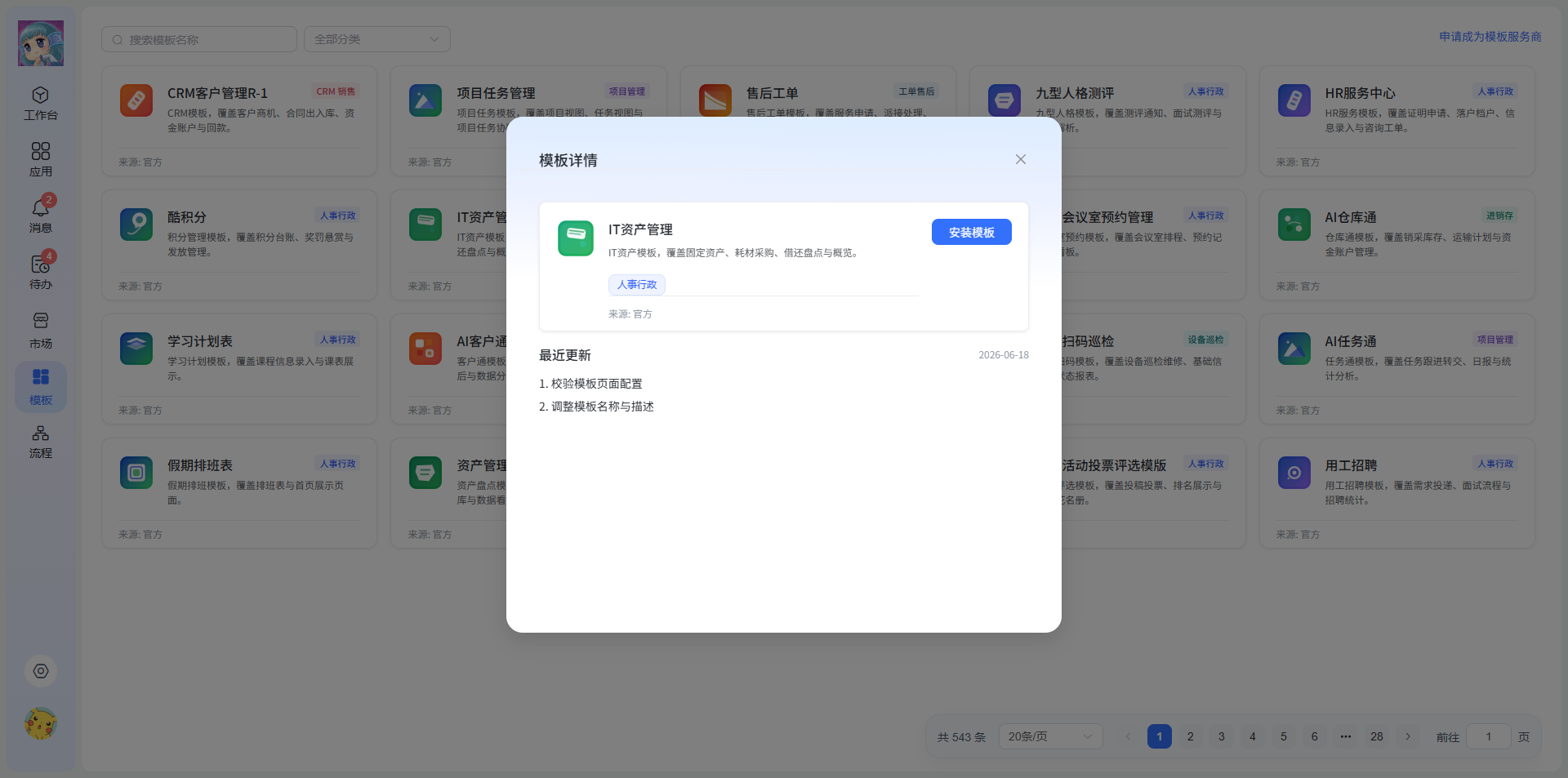Open the CRM客户管理R-1 card title
Viewport: 1568px width, 778px height.
[217, 93]
